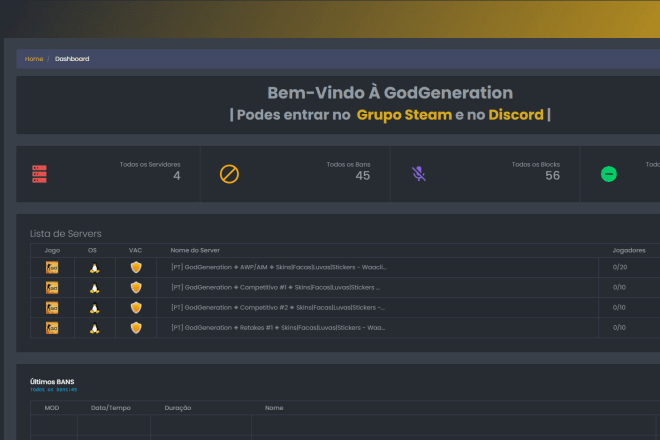Click the VAC shield icon in Retakes #1 row

click(x=136, y=328)
